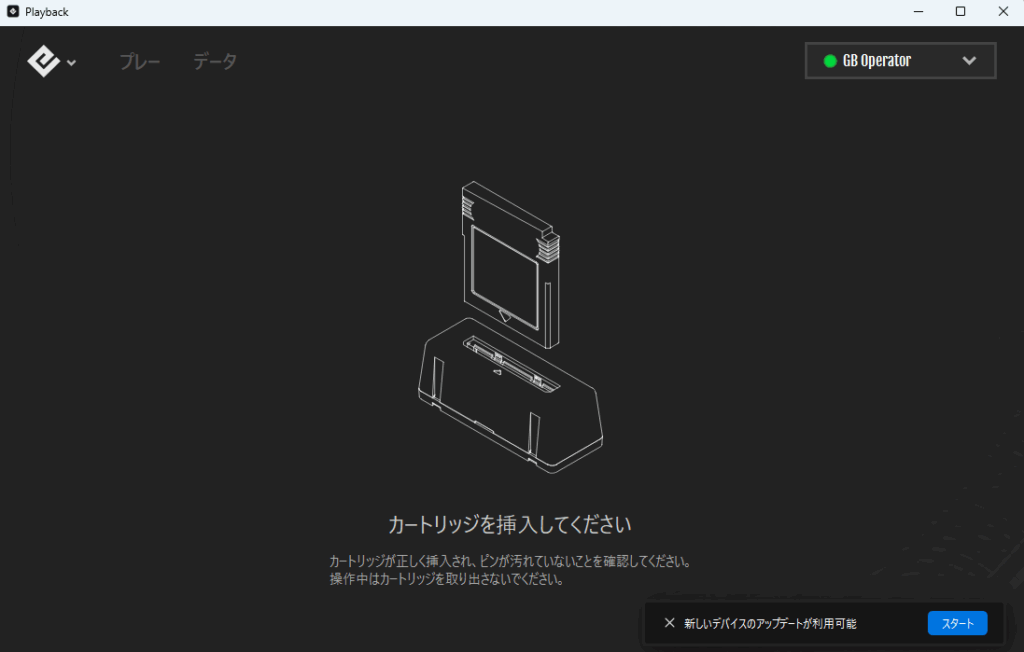Close the Playback window
Image resolution: width=1024 pixels, height=652 pixels.
[x=1003, y=12]
